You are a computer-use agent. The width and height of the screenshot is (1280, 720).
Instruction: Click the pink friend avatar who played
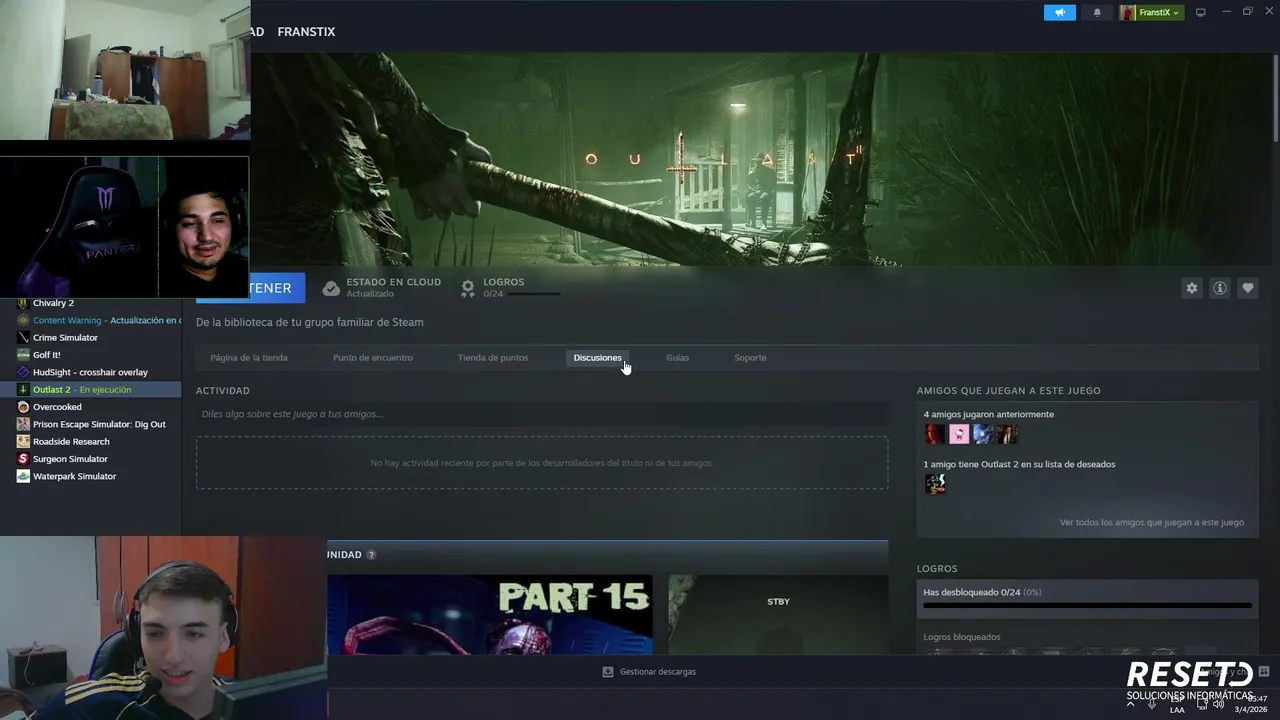coord(959,434)
